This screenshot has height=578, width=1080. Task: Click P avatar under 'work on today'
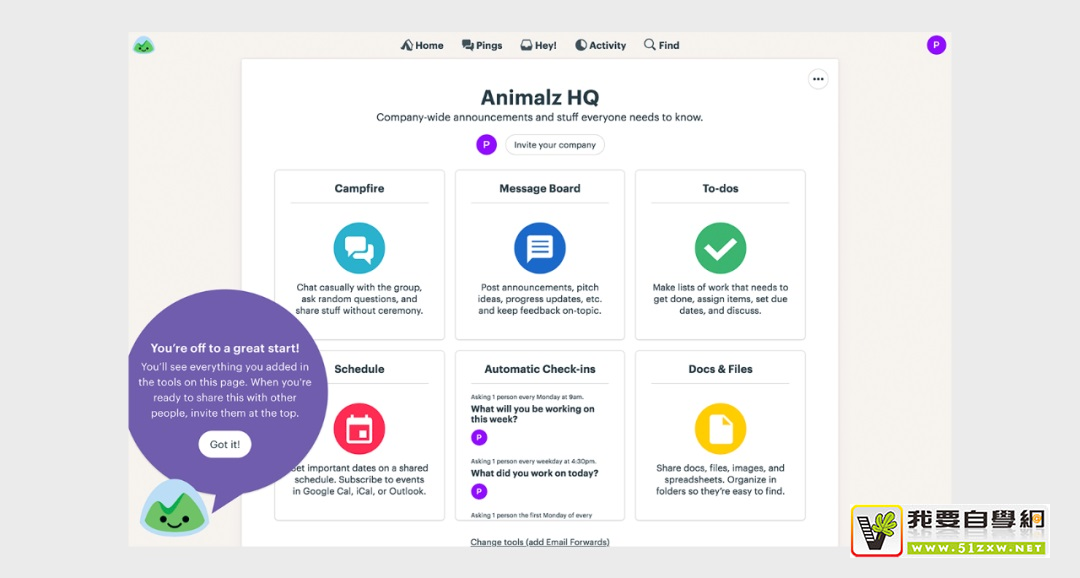[x=479, y=491]
